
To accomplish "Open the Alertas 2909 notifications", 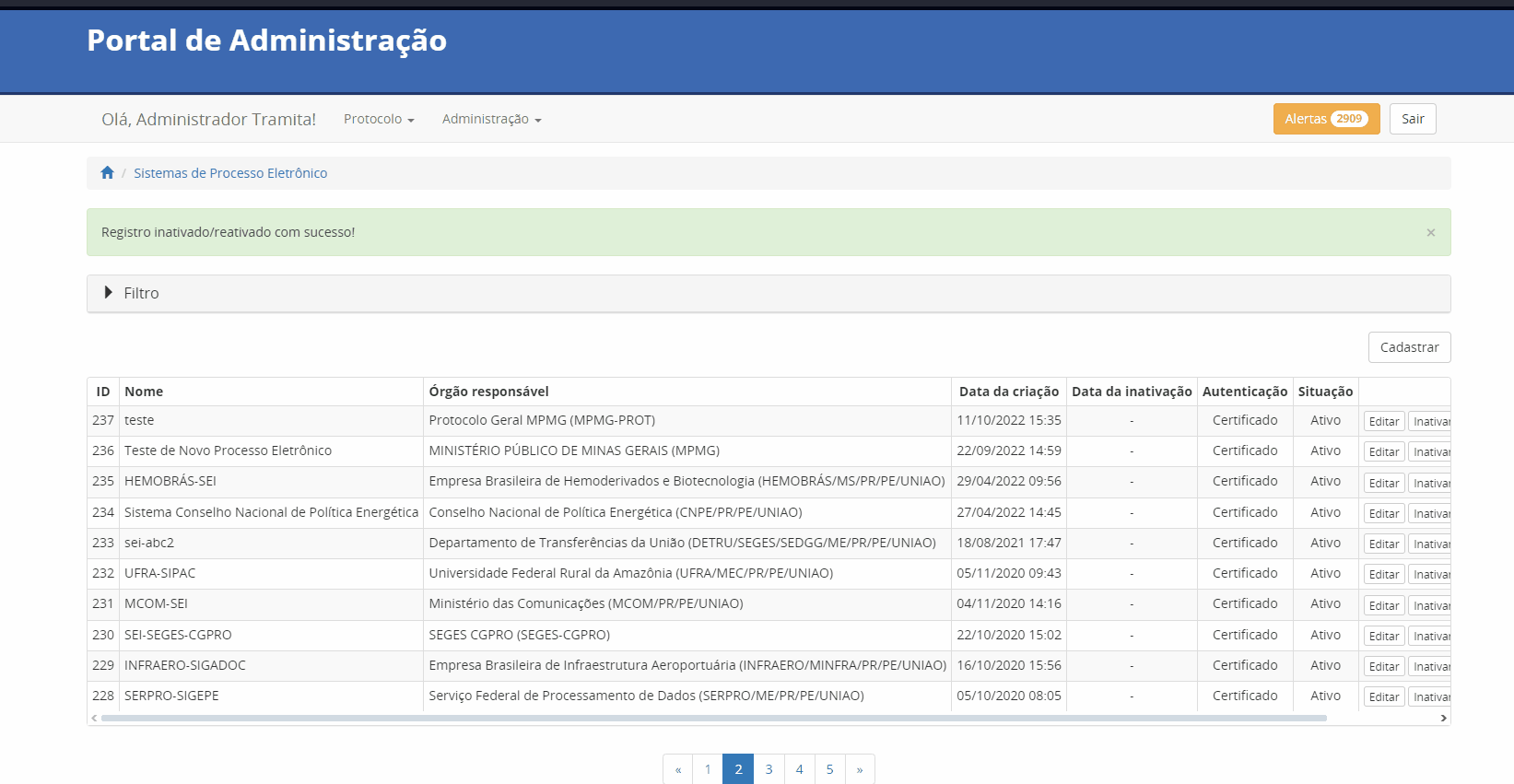I will (x=1326, y=119).
